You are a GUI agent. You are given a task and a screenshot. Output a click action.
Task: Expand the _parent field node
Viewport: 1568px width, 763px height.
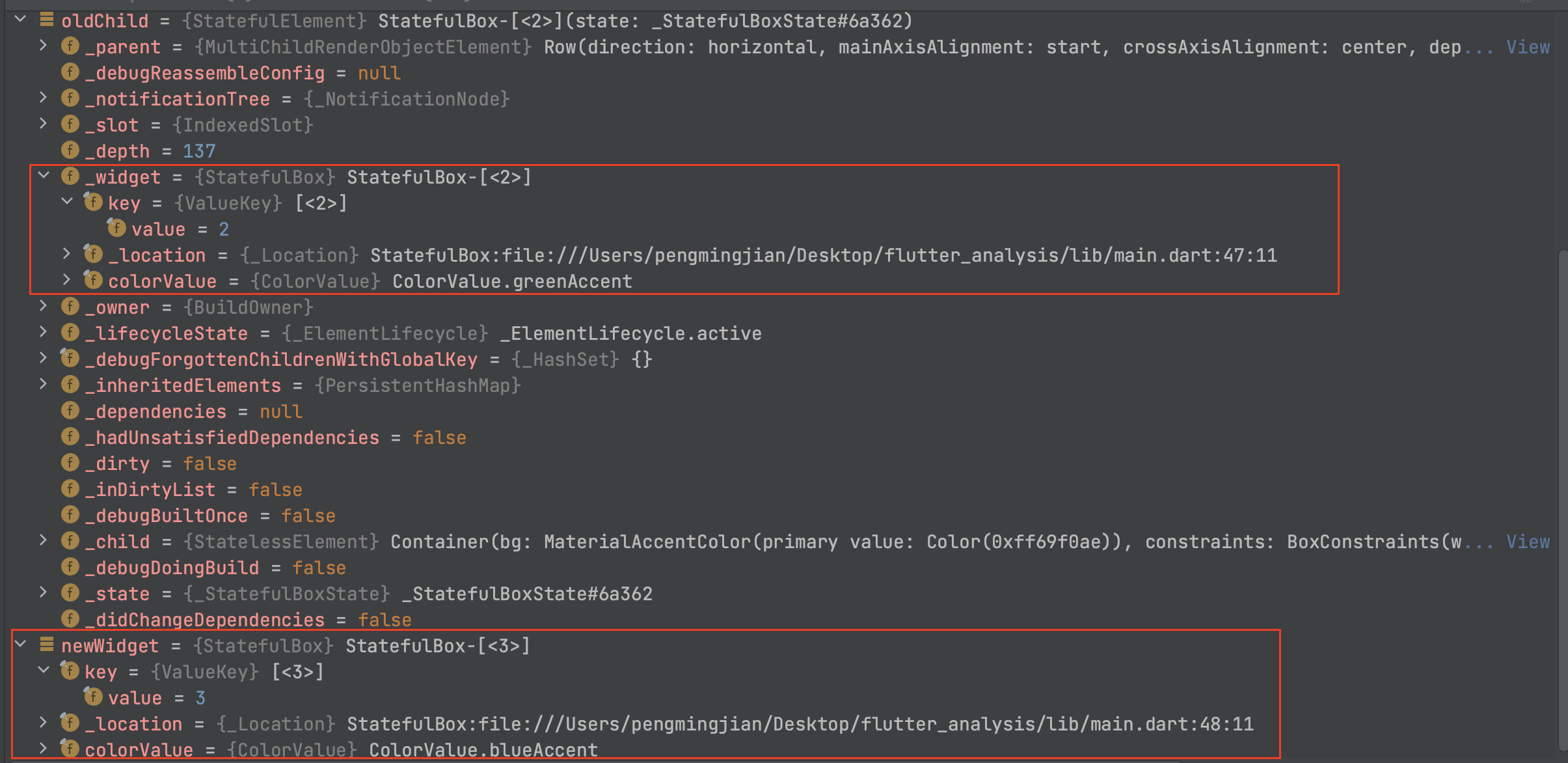(43, 46)
